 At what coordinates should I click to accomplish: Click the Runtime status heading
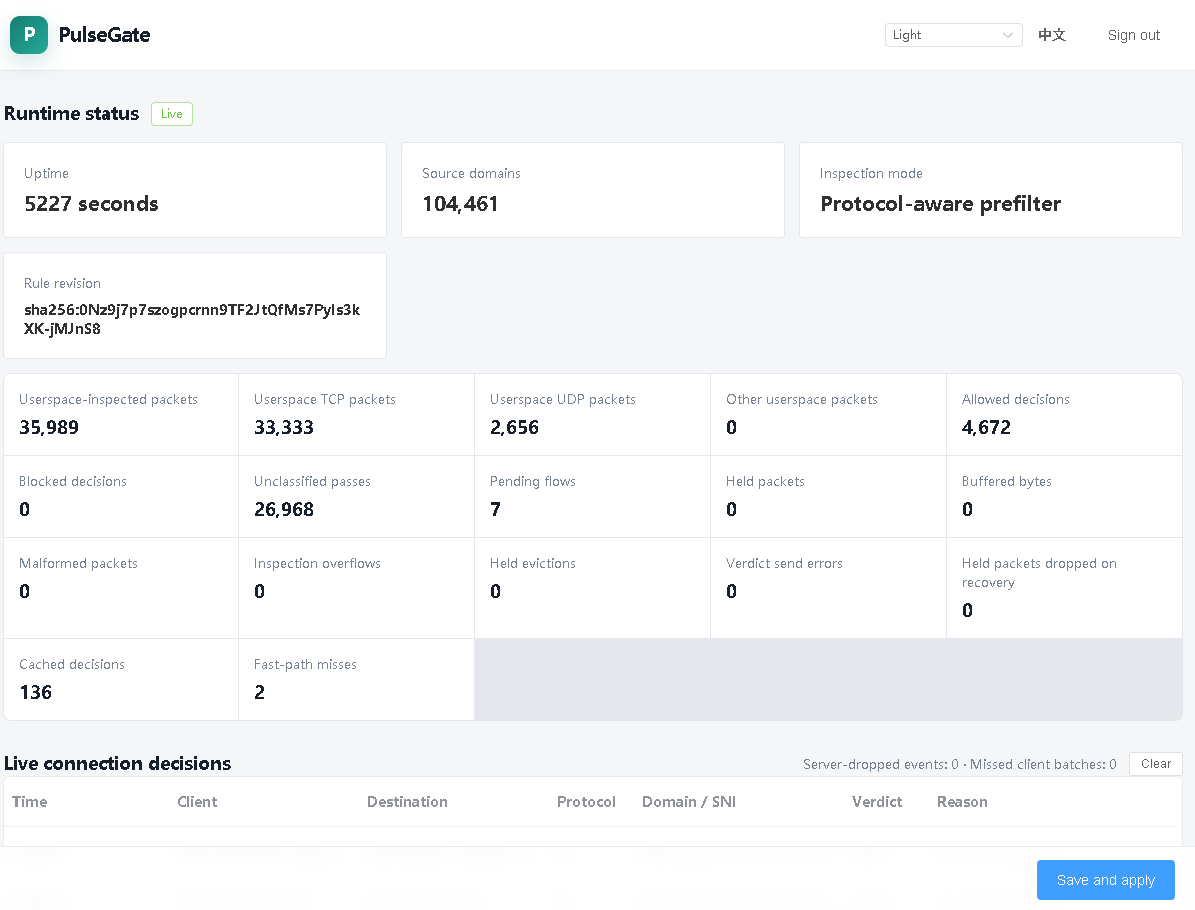point(72,114)
